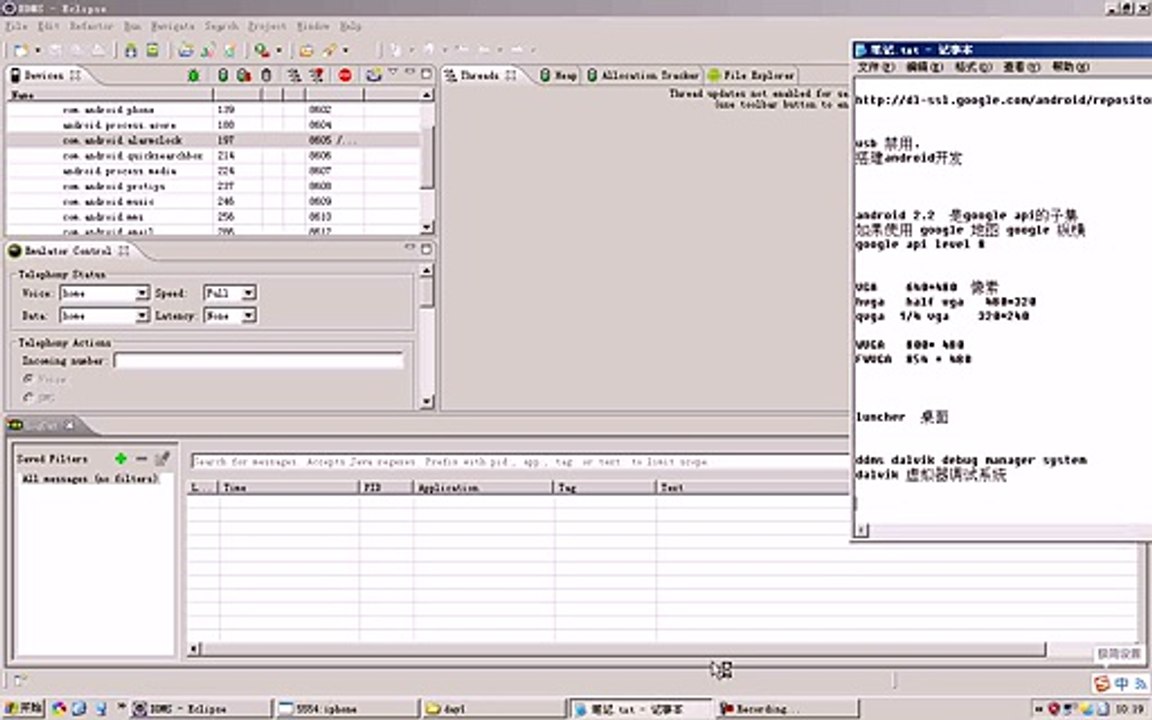Click the Start Method Profiling icon

317,75
